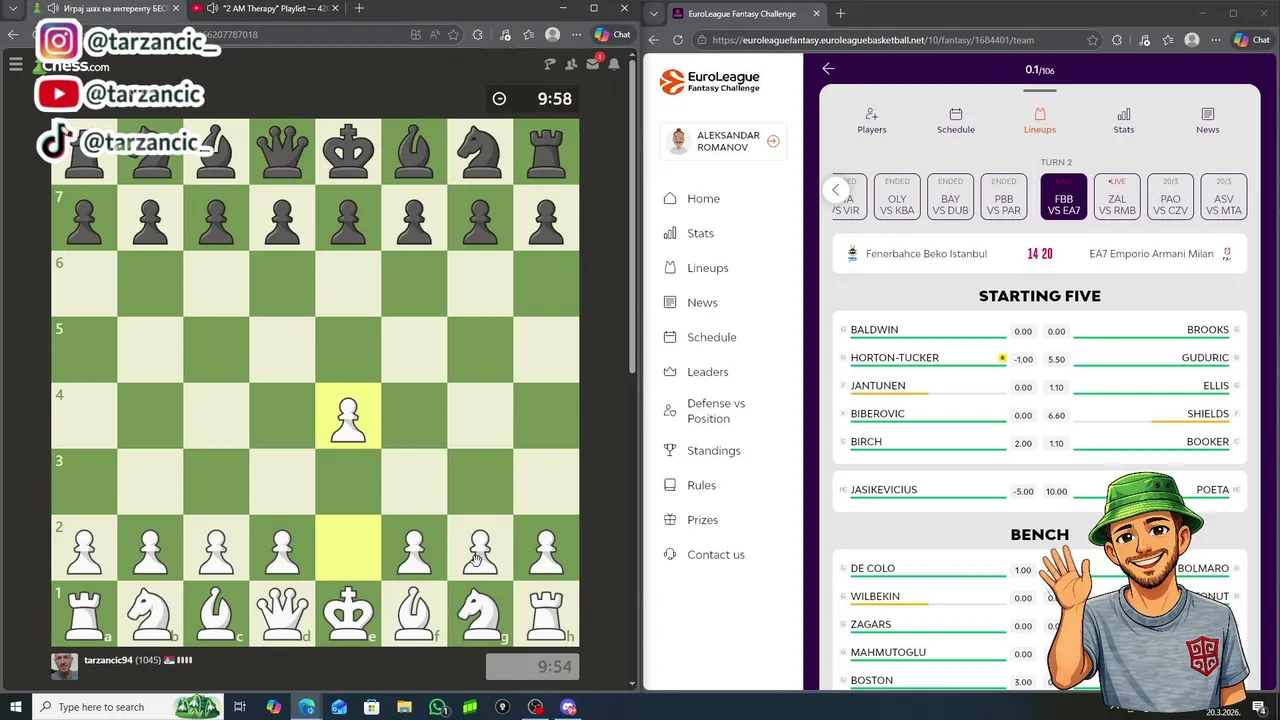
Task: Click the Windows Start button
Action: (15, 707)
